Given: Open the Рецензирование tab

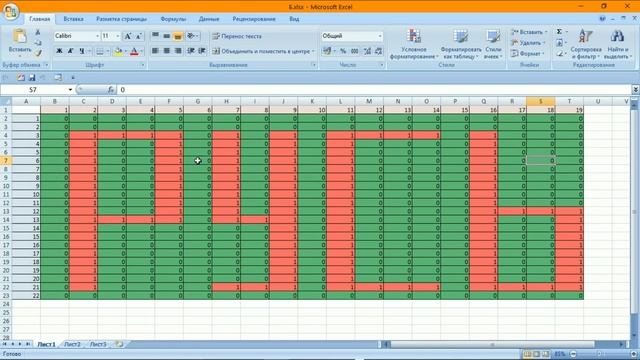Looking at the screenshot, I should click(254, 19).
